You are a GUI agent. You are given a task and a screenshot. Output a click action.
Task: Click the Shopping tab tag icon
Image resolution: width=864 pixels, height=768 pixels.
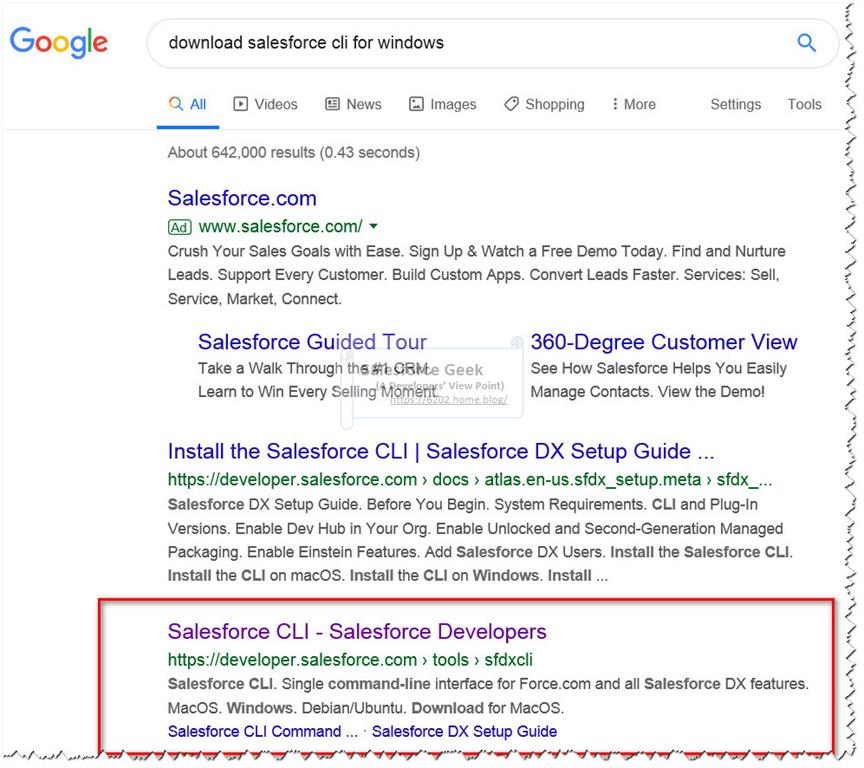point(511,104)
